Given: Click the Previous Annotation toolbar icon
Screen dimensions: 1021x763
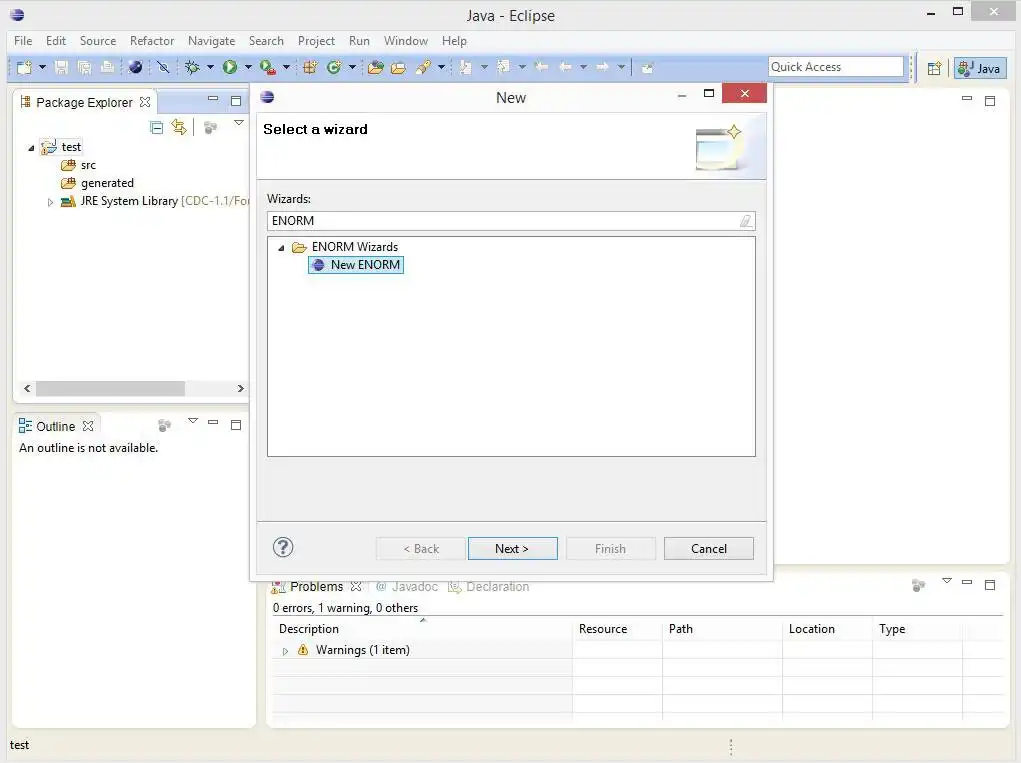Looking at the screenshot, I should pos(503,67).
